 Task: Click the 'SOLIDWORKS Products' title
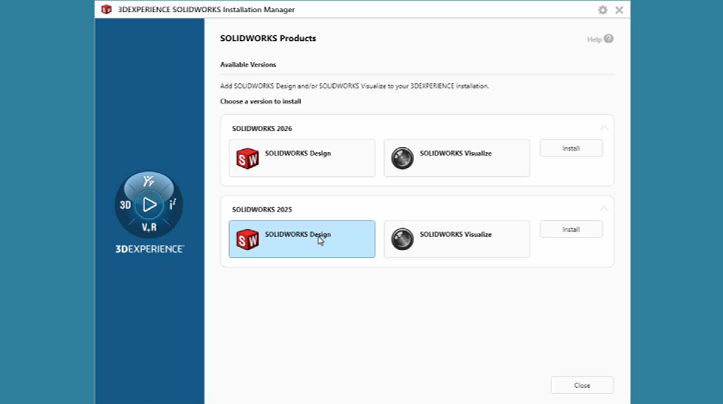point(268,38)
